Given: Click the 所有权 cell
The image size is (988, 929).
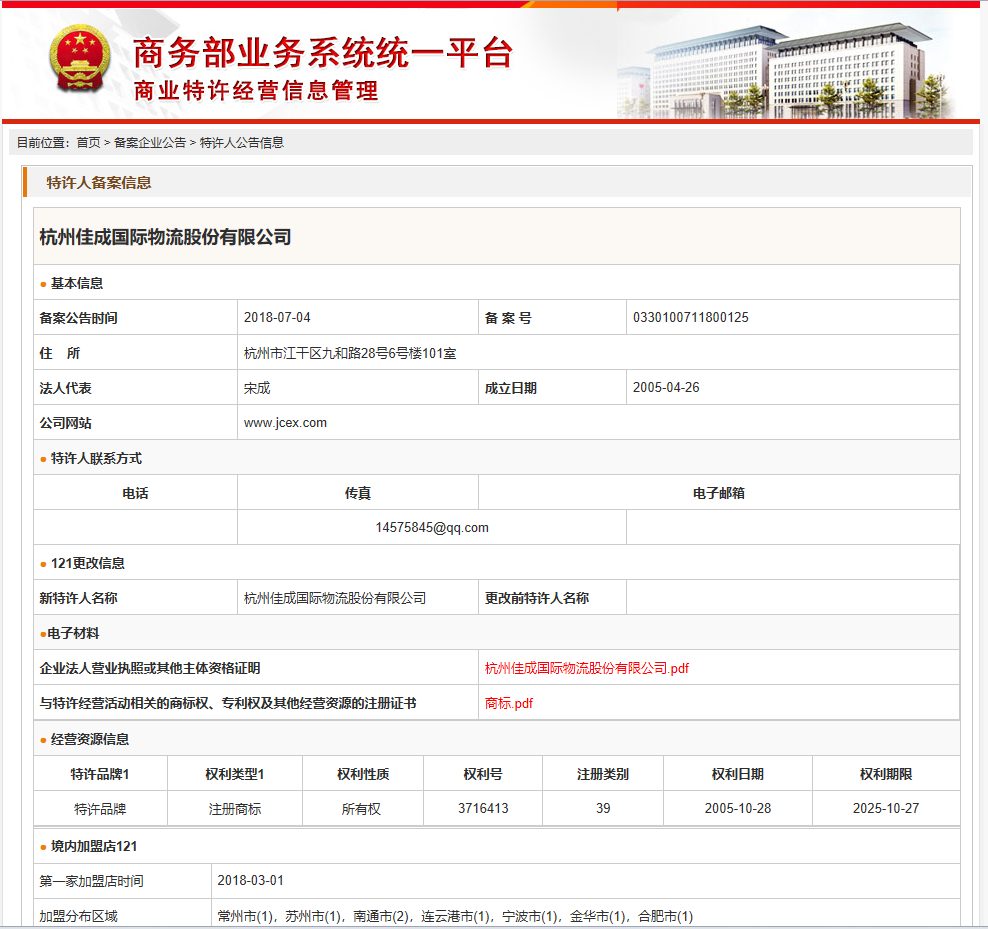Looking at the screenshot, I should pos(361,809).
